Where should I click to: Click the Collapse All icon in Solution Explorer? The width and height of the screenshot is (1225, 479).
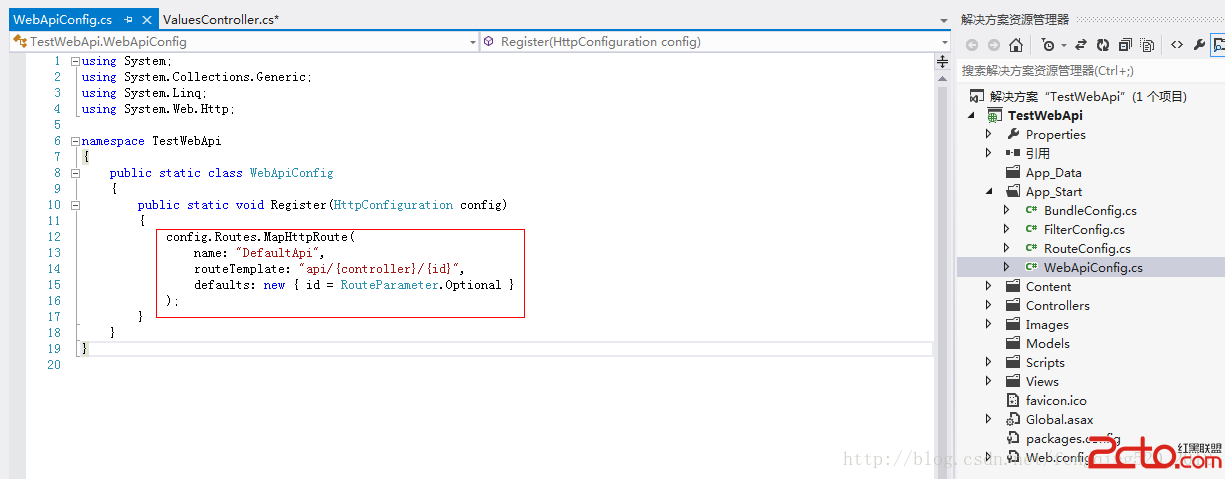point(1125,45)
